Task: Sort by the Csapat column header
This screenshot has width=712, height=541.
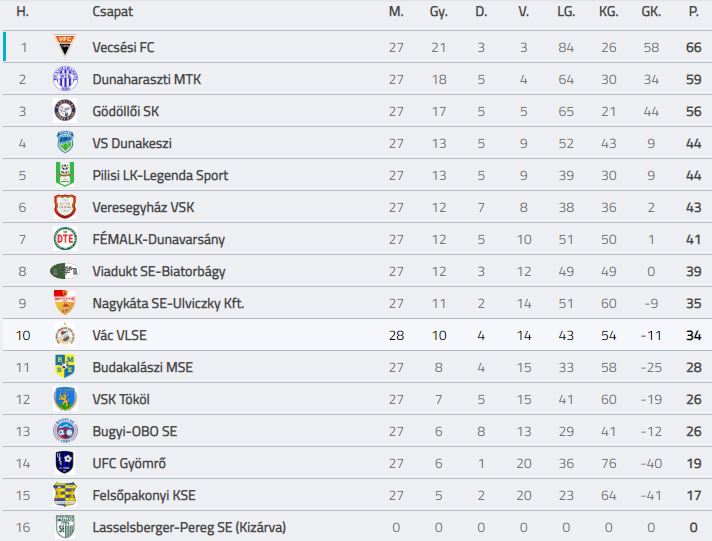Action: pyautogui.click(x=113, y=11)
